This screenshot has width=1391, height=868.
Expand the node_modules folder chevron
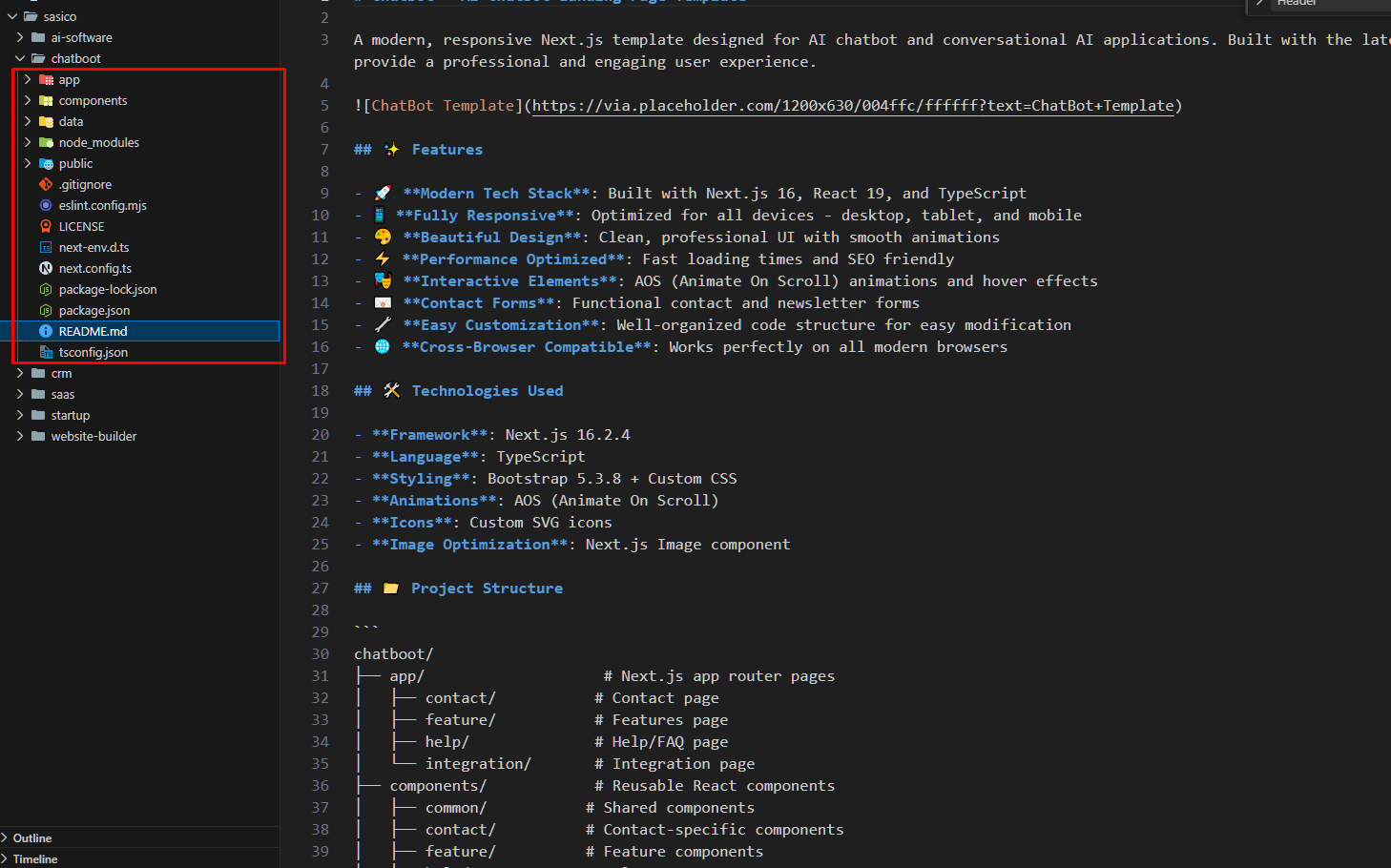(28, 143)
